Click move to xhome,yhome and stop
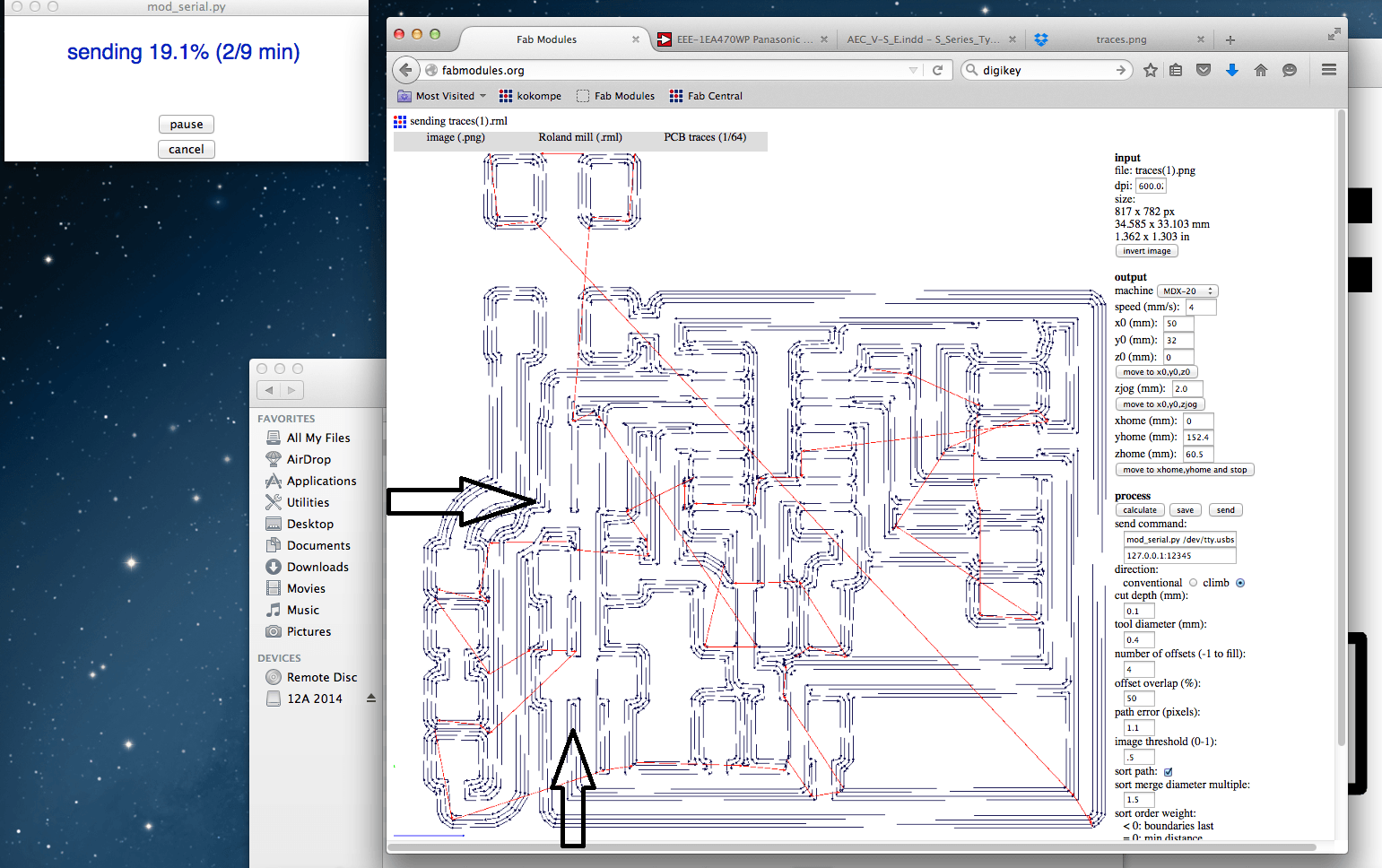1382x868 pixels. [1184, 470]
